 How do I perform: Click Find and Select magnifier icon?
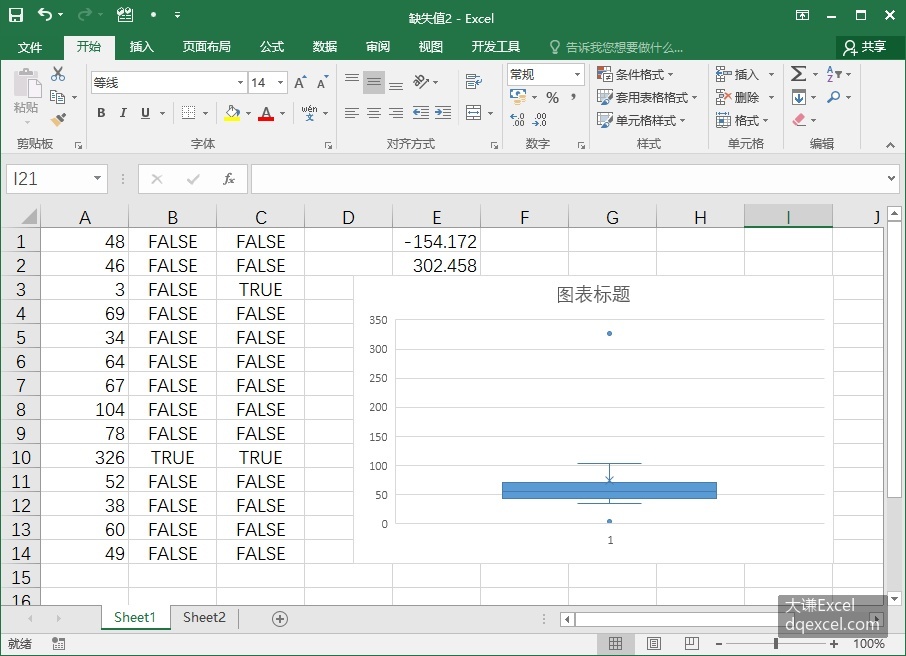coord(834,97)
